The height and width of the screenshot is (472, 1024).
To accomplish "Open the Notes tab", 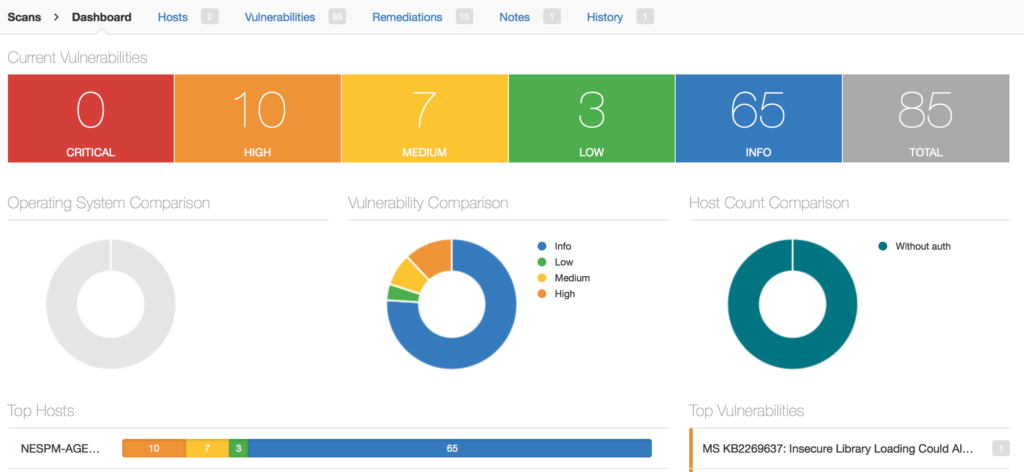I will [x=514, y=18].
